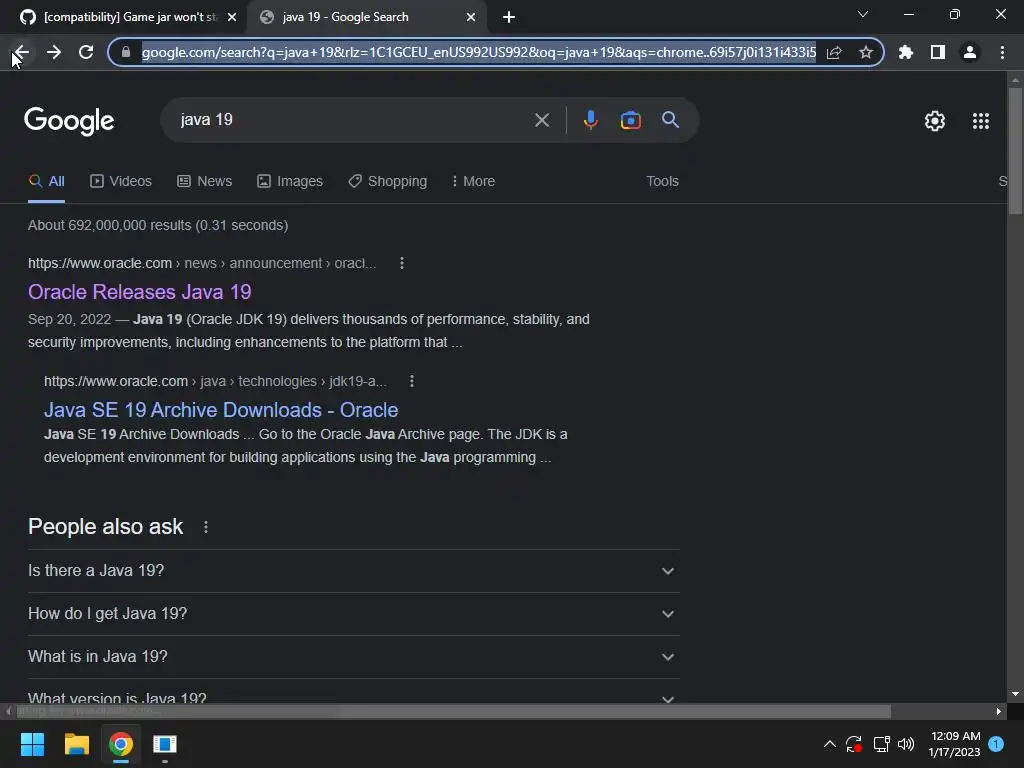Click the Google logo
Viewport: 1024px width, 768px height.
[x=69, y=121]
